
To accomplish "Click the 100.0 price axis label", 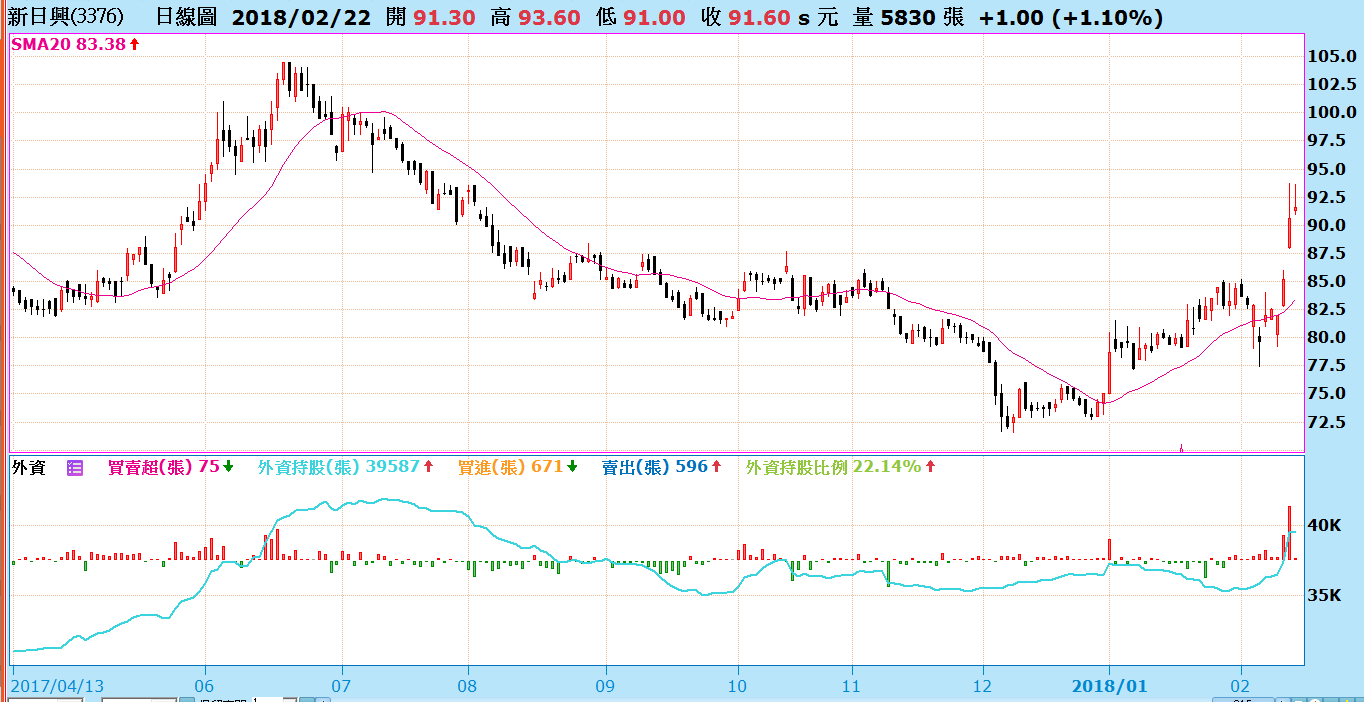I will click(1331, 113).
